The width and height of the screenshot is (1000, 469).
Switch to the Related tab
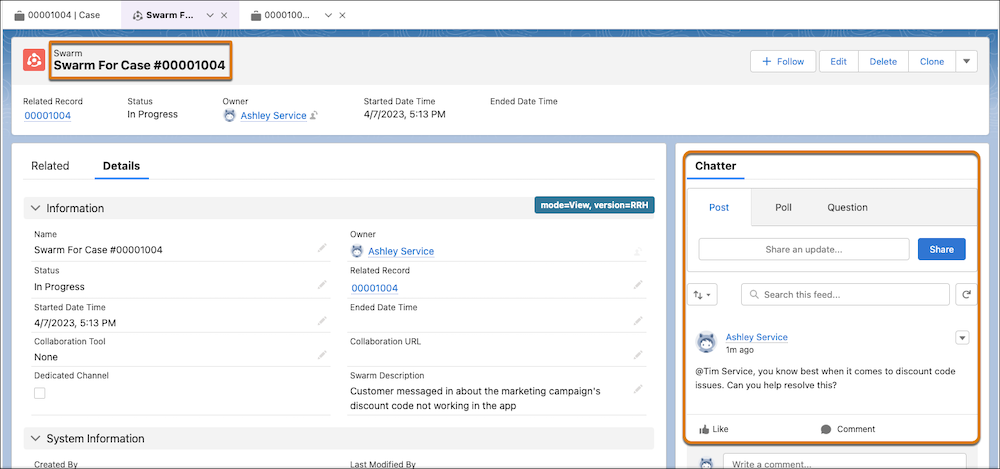50,166
